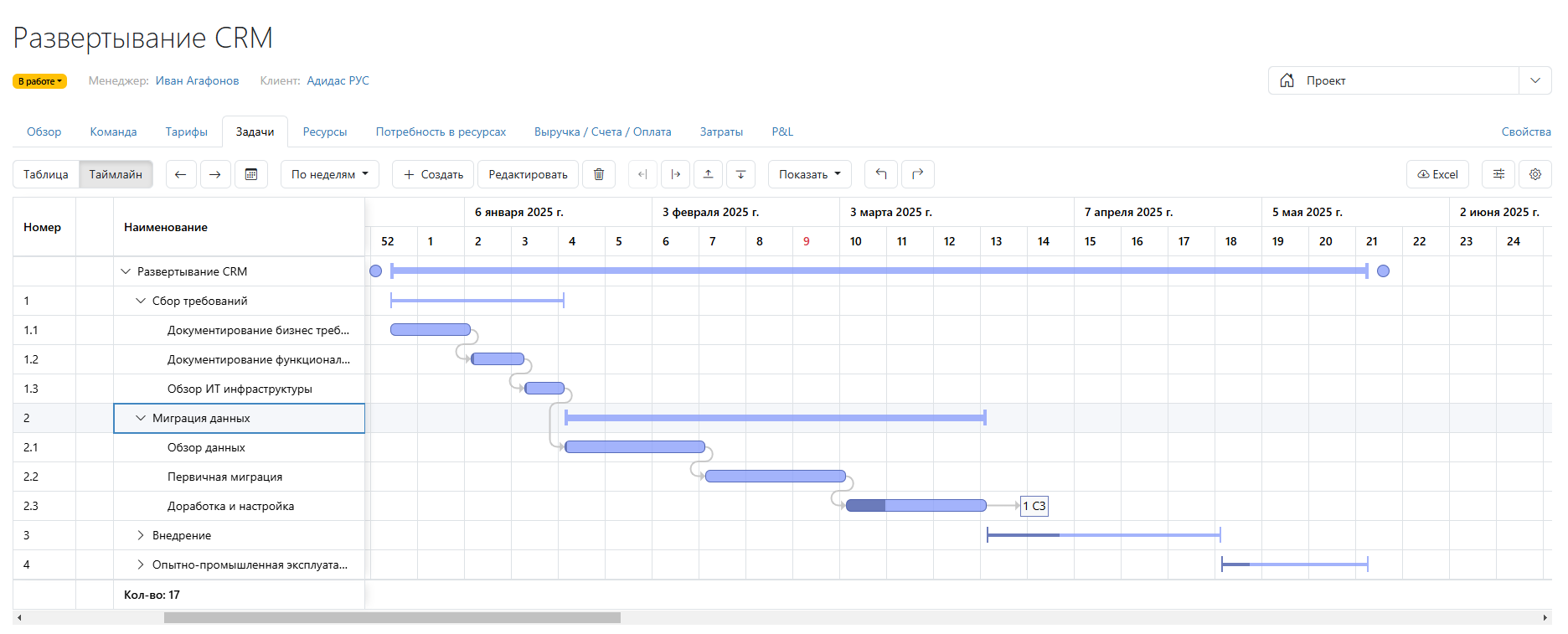Click the scrollbar left arrow

tap(18, 617)
